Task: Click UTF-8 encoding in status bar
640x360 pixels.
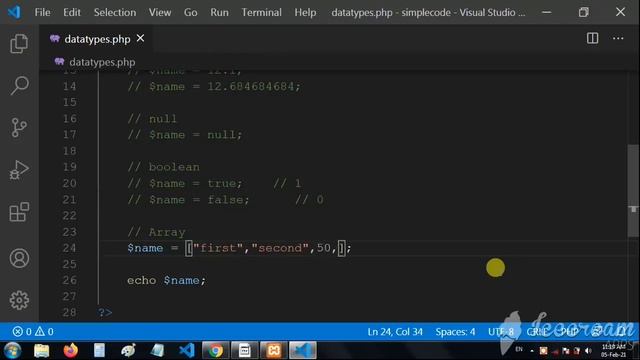Action: tap(501, 332)
